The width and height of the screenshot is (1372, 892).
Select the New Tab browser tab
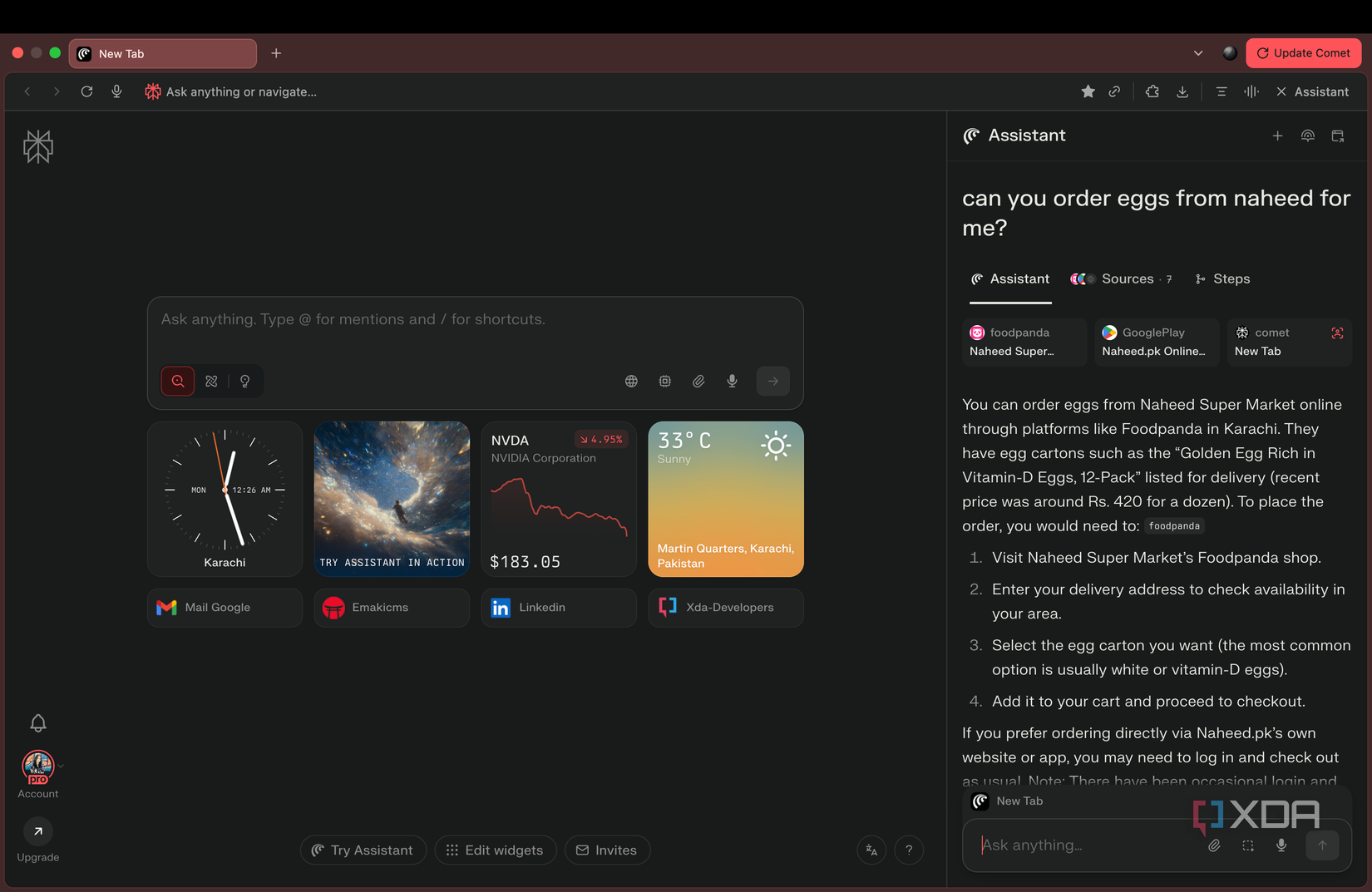click(163, 53)
